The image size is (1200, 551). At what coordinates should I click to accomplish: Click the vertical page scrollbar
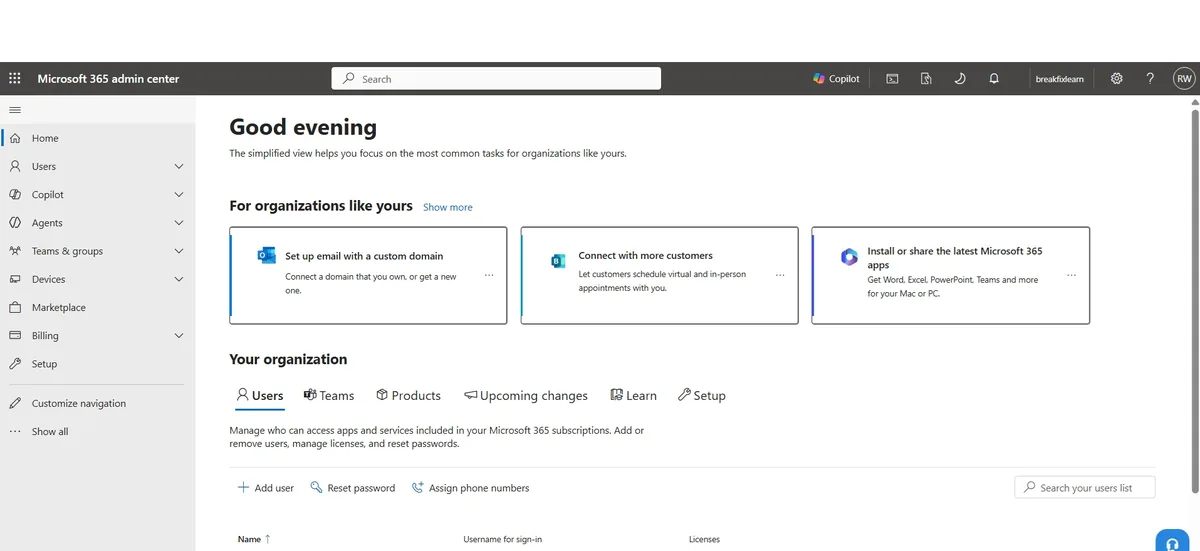[x=1194, y=300]
